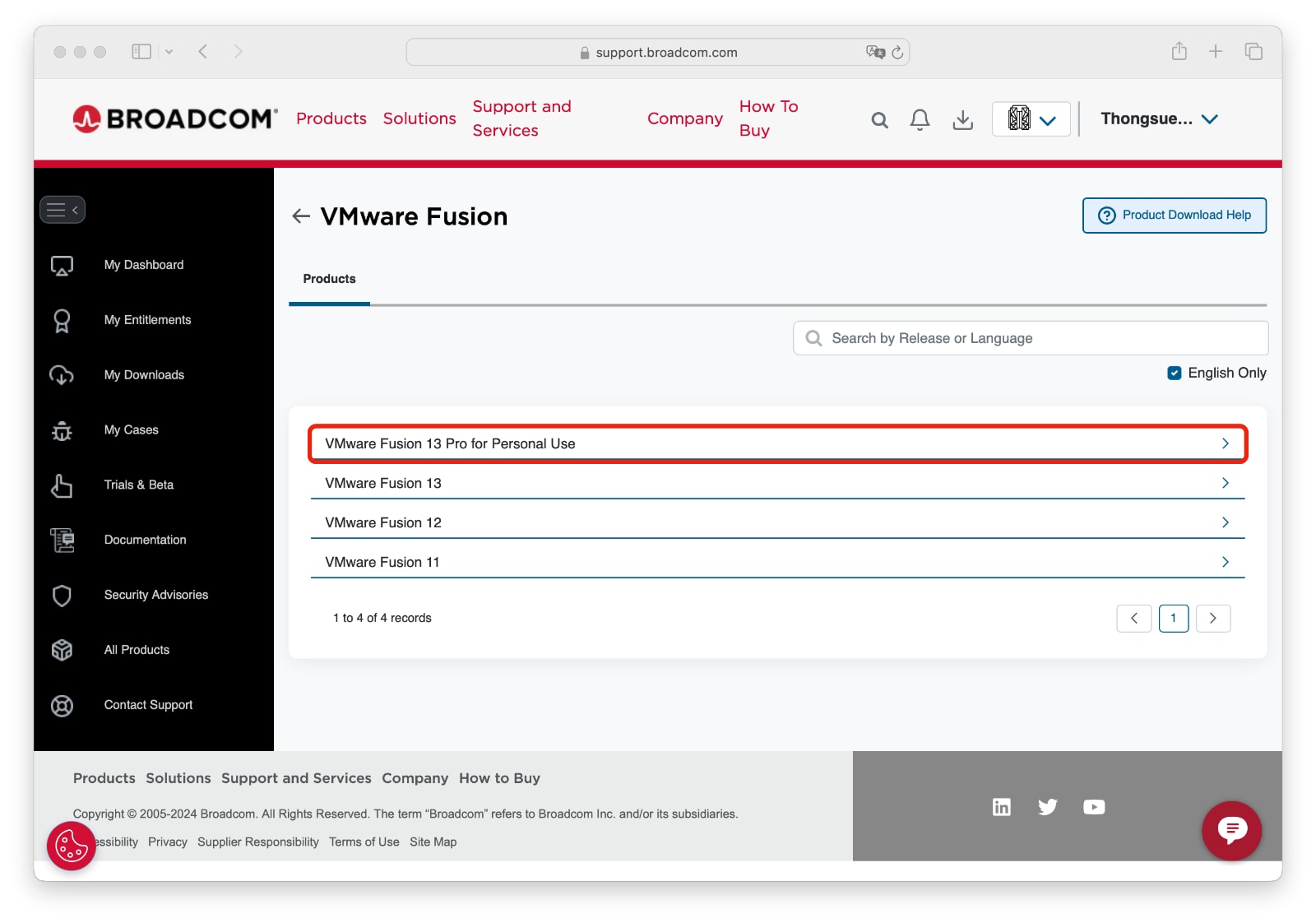This screenshot has height=923, width=1316.
Task: Open the Company menu in header
Action: click(x=685, y=118)
